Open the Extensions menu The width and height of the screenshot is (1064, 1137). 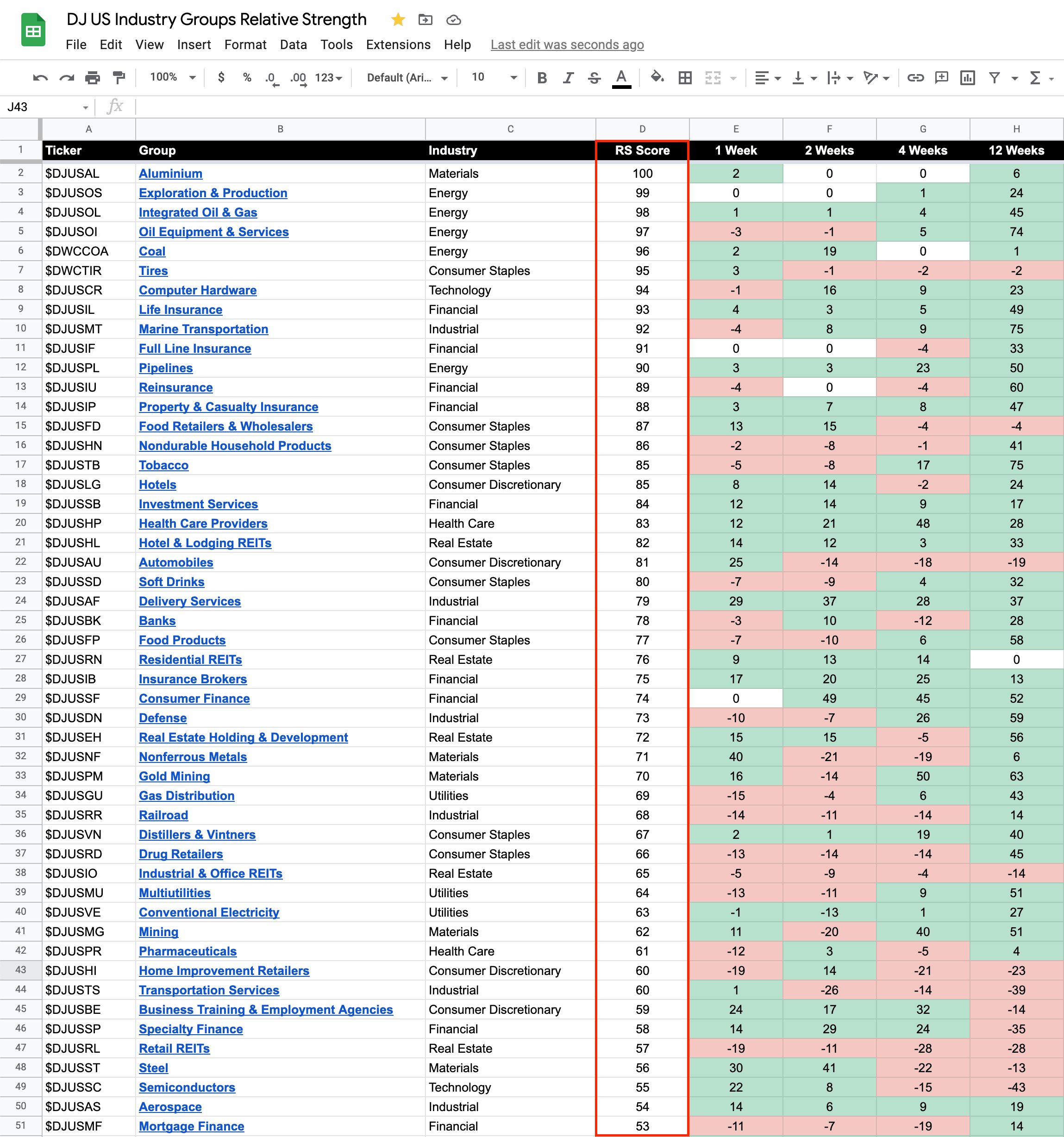coord(398,44)
